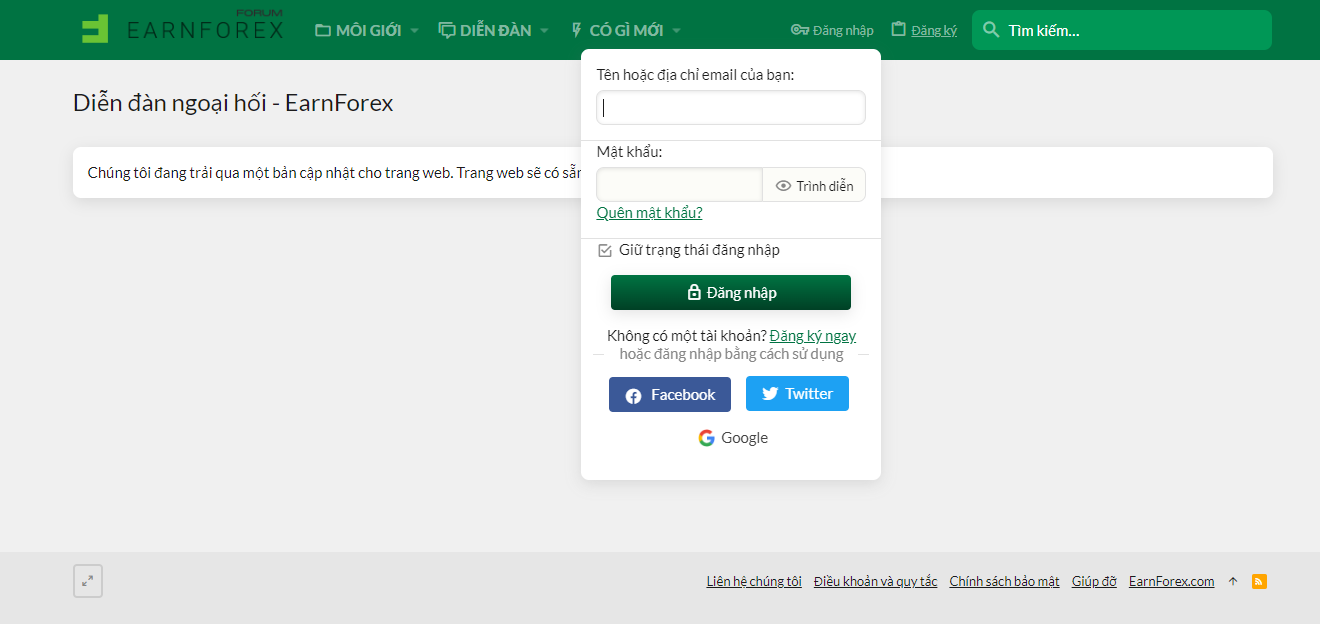Focus the Mật khẩu password field

680,185
